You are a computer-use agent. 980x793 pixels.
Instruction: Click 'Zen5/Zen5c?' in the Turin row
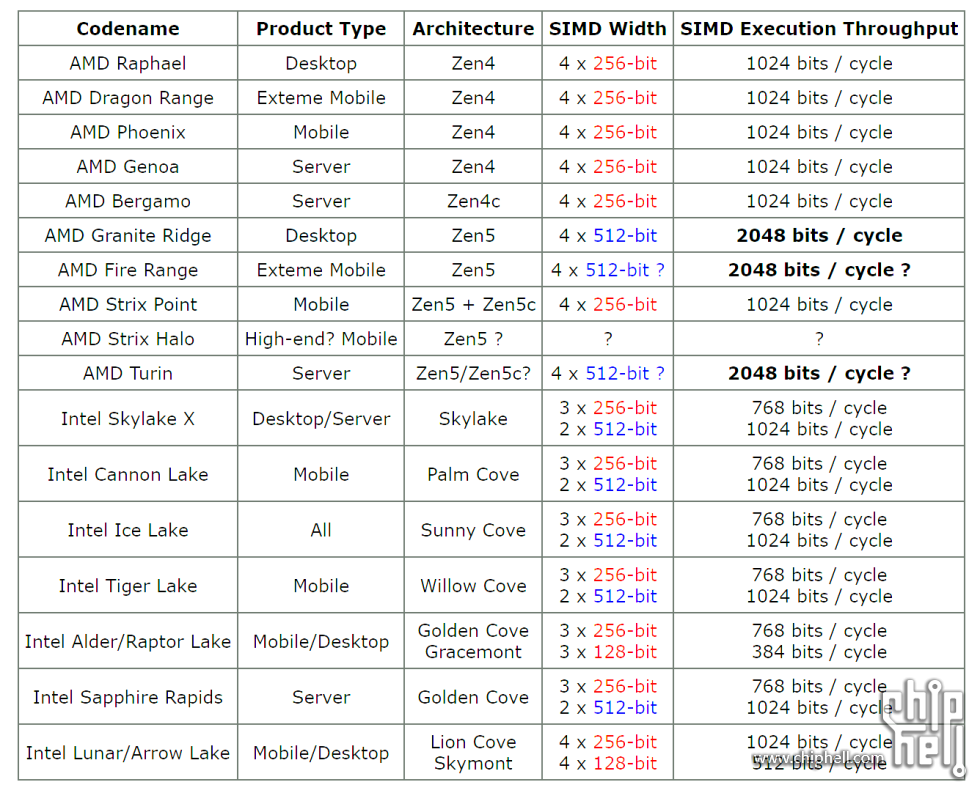pos(473,372)
